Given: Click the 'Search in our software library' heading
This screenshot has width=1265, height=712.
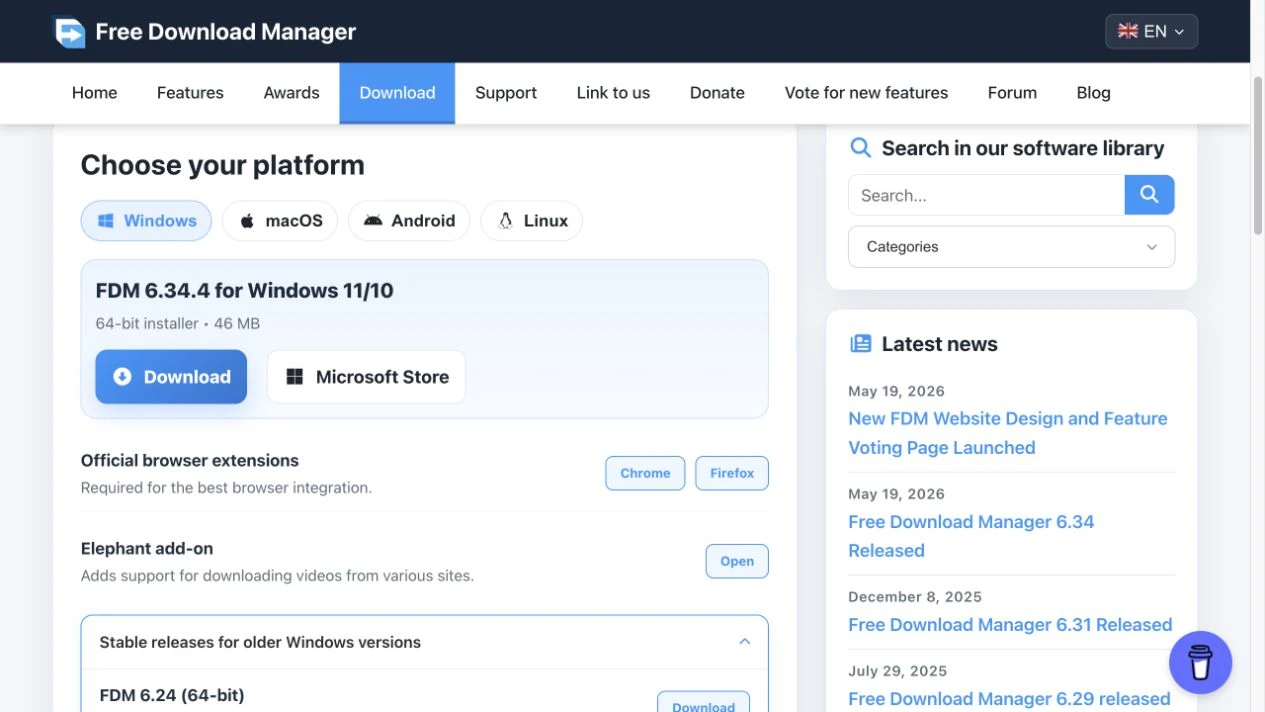Looking at the screenshot, I should point(1023,148).
